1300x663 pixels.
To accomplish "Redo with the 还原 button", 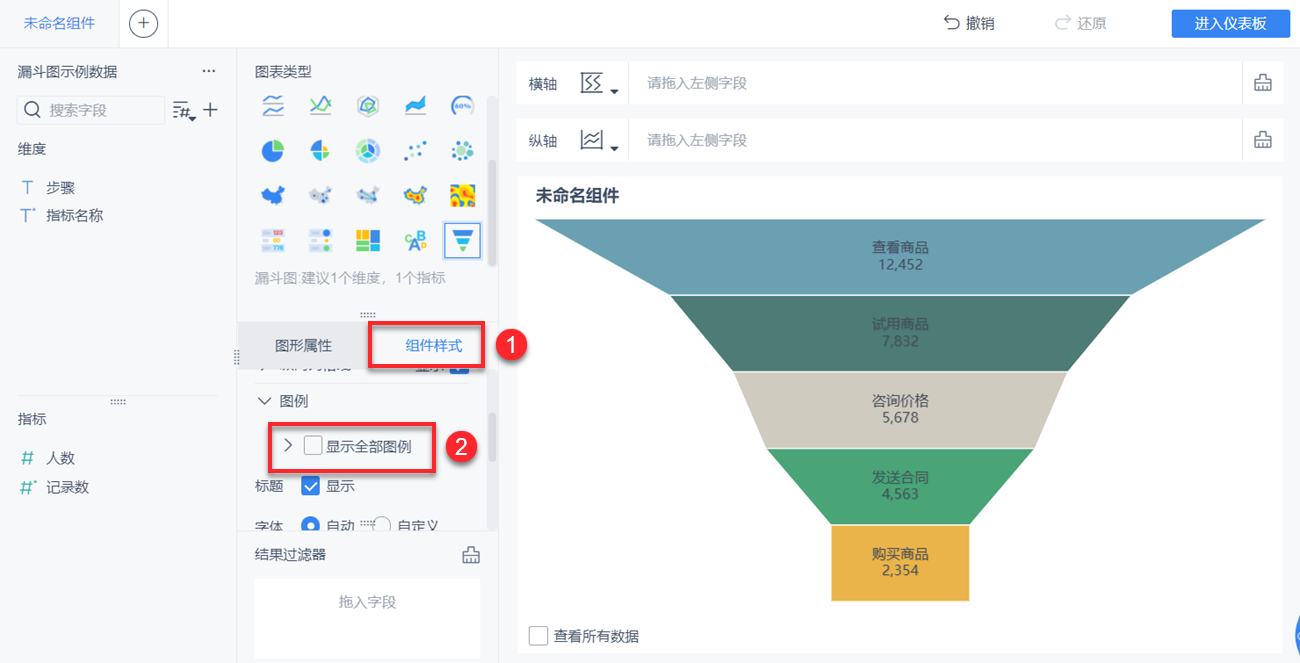I will pyautogui.click(x=1081, y=23).
